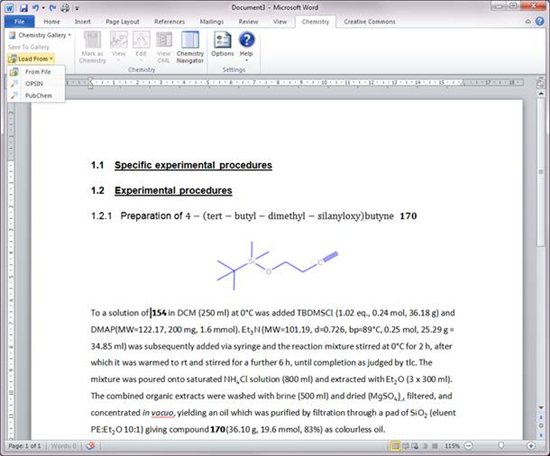Click the Select Browse Object button
This screenshot has width=550, height=456.
pos(541,425)
